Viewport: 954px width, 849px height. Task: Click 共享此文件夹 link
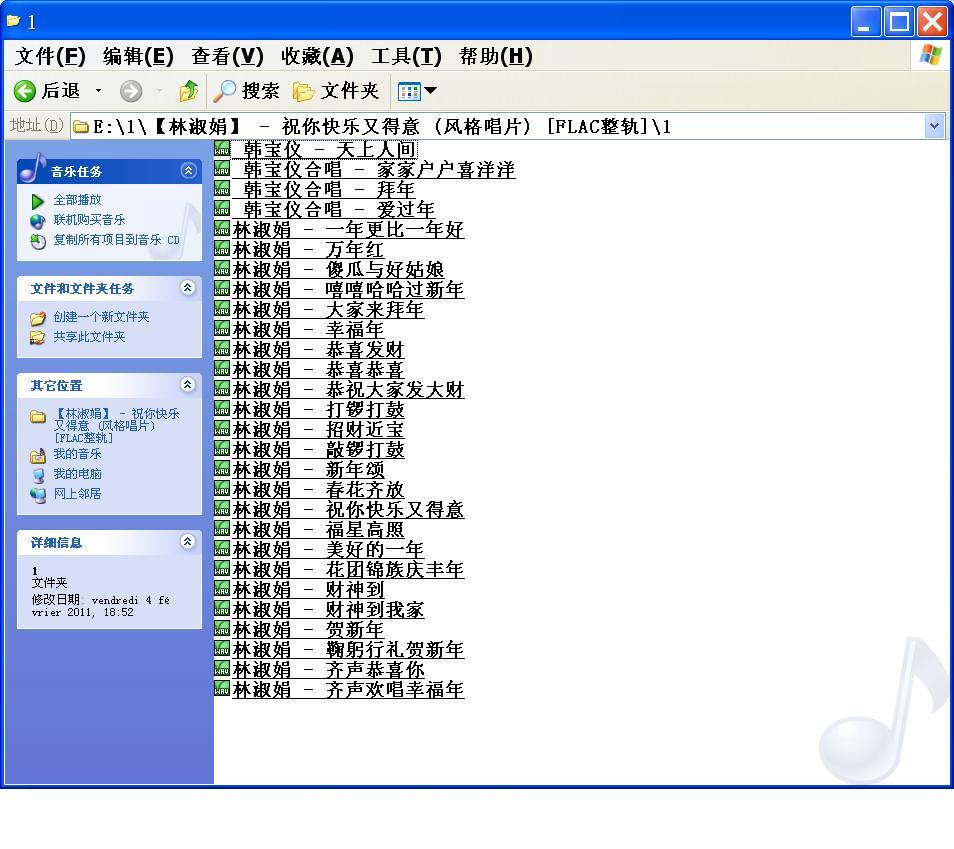89,337
